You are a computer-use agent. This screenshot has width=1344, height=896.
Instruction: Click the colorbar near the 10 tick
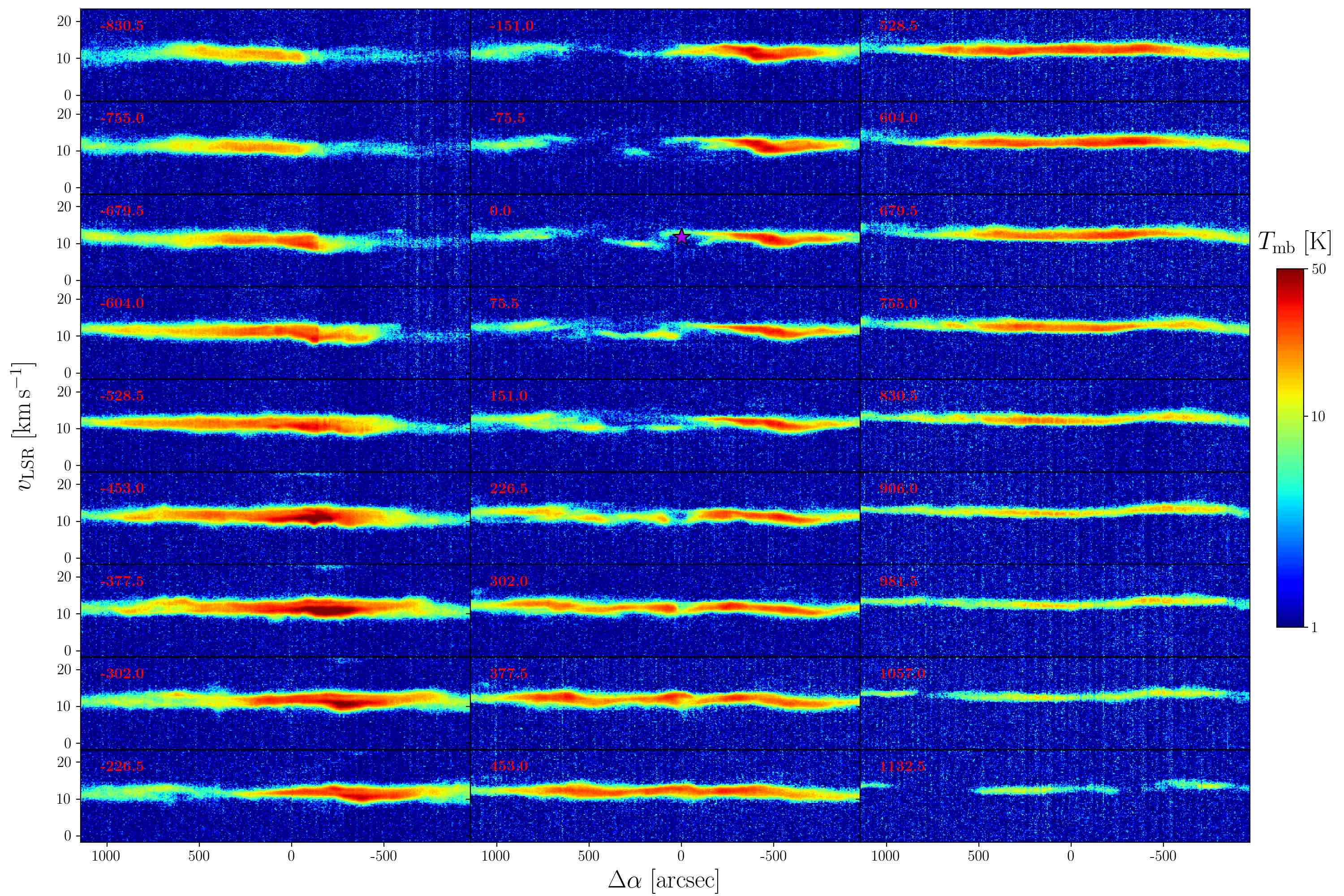tap(1290, 417)
